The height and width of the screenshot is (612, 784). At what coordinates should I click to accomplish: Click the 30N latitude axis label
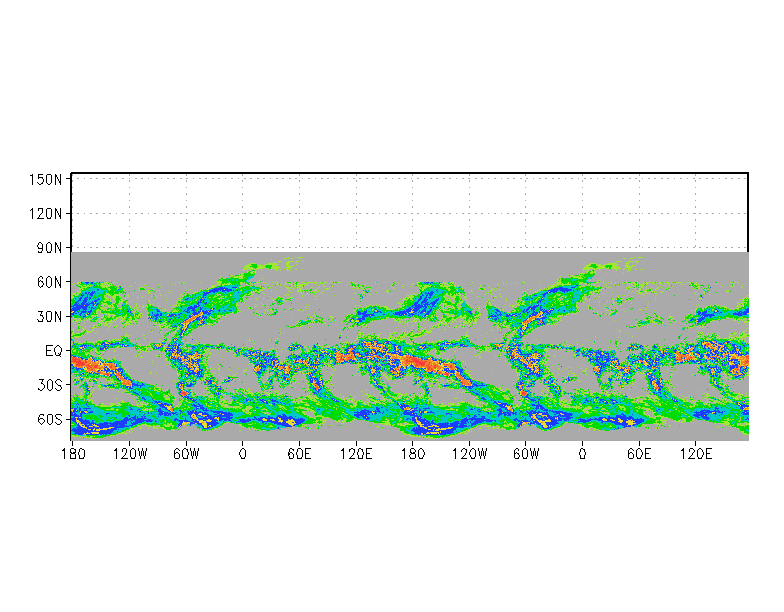(x=49, y=316)
